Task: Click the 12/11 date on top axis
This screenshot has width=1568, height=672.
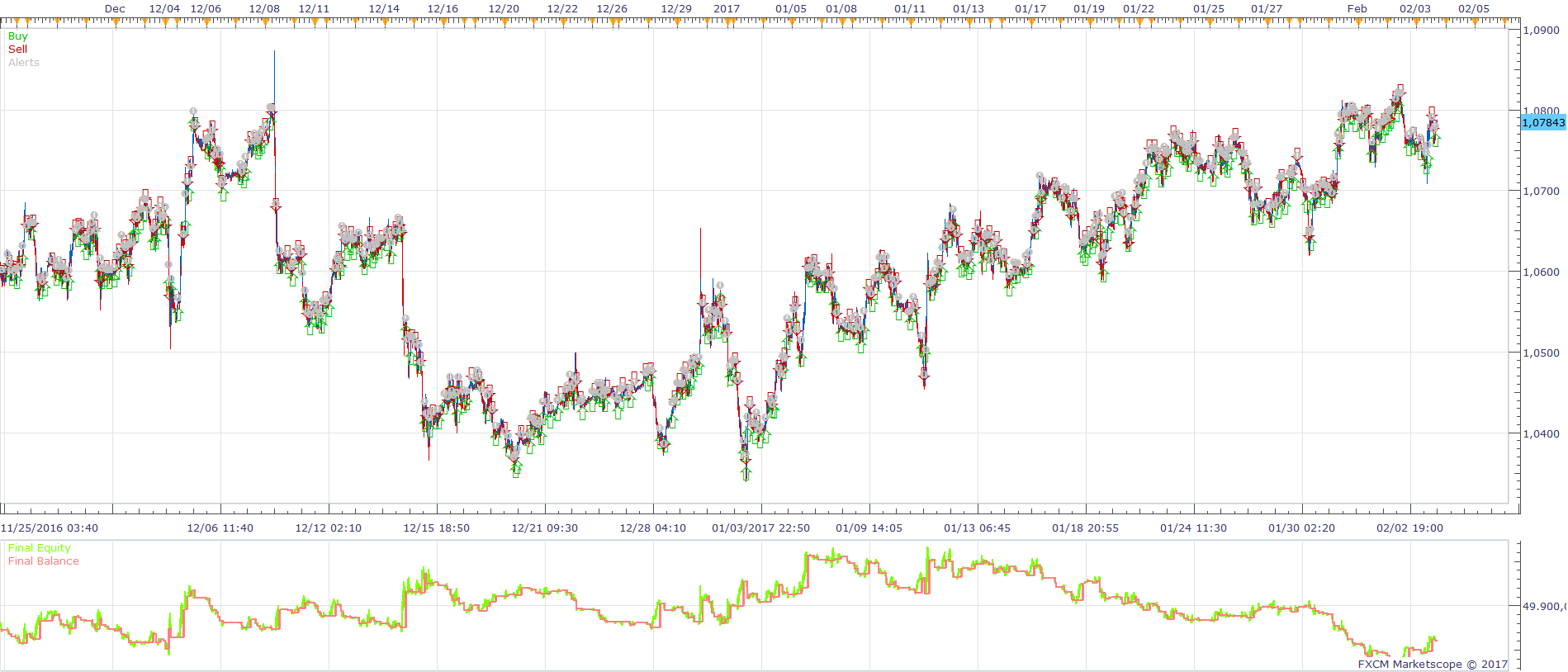Action: (x=314, y=9)
